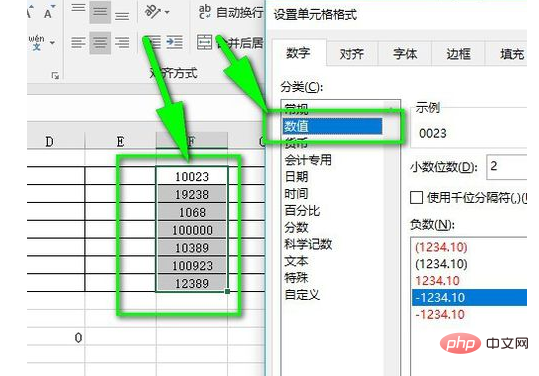
Task: Select 时间 in the category list
Action: coord(296,193)
